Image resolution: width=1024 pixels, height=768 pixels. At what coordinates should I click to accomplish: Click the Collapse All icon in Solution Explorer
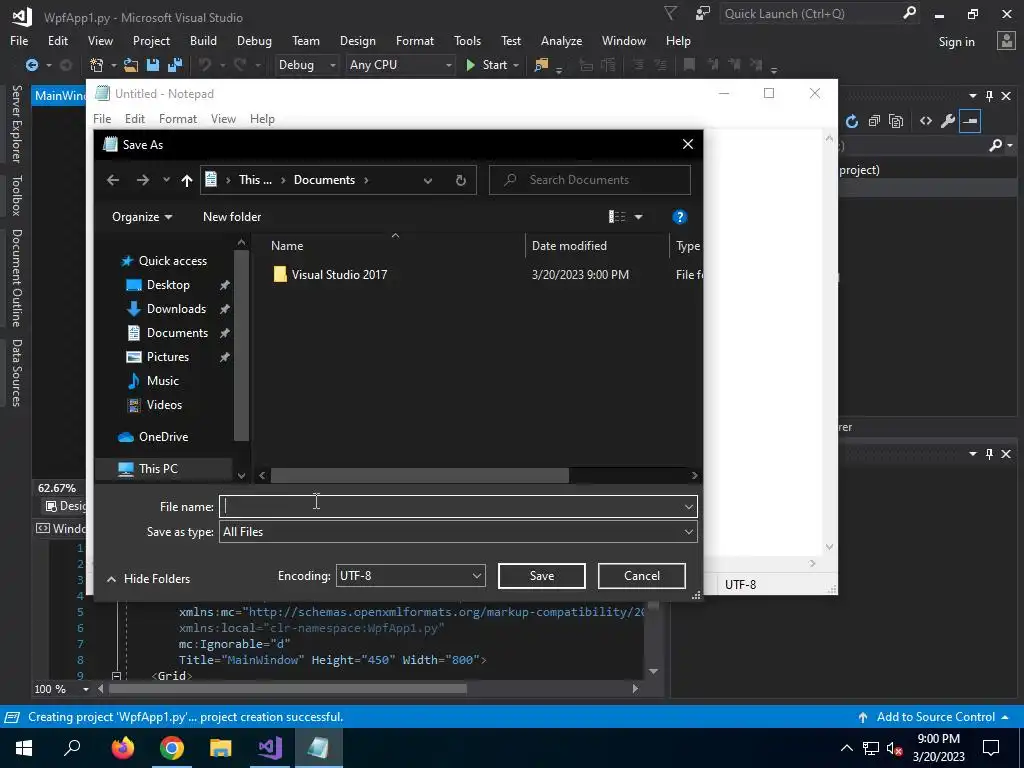[x=874, y=121]
